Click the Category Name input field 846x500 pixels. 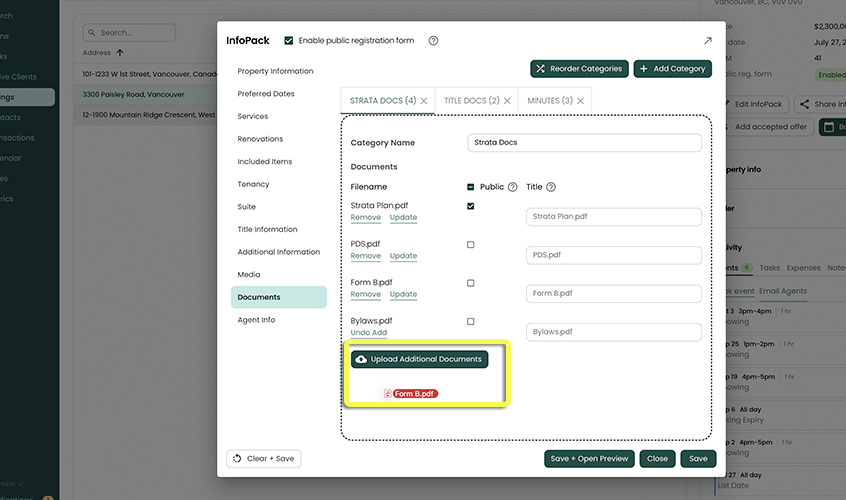tap(584, 143)
